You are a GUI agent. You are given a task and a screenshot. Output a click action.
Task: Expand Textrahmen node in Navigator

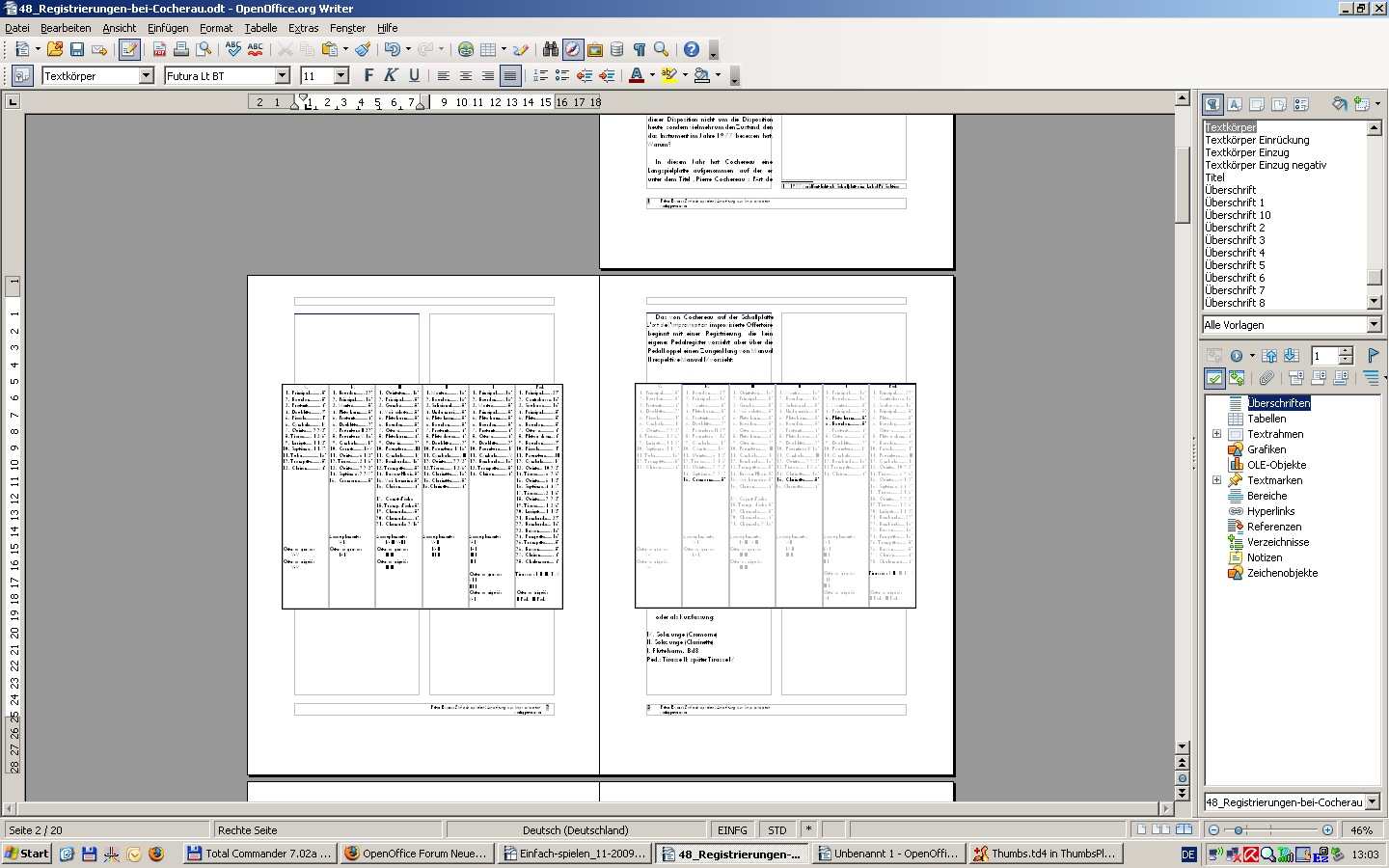point(1216,434)
